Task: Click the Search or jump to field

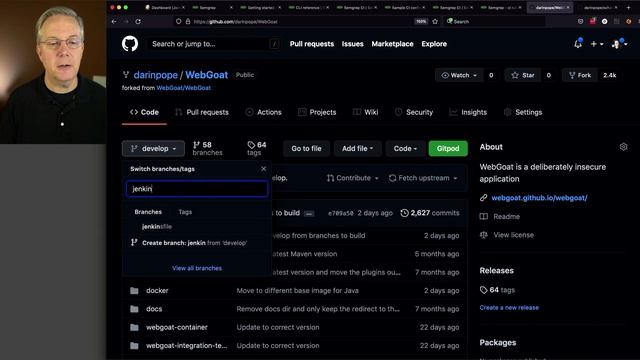Action: pos(215,44)
